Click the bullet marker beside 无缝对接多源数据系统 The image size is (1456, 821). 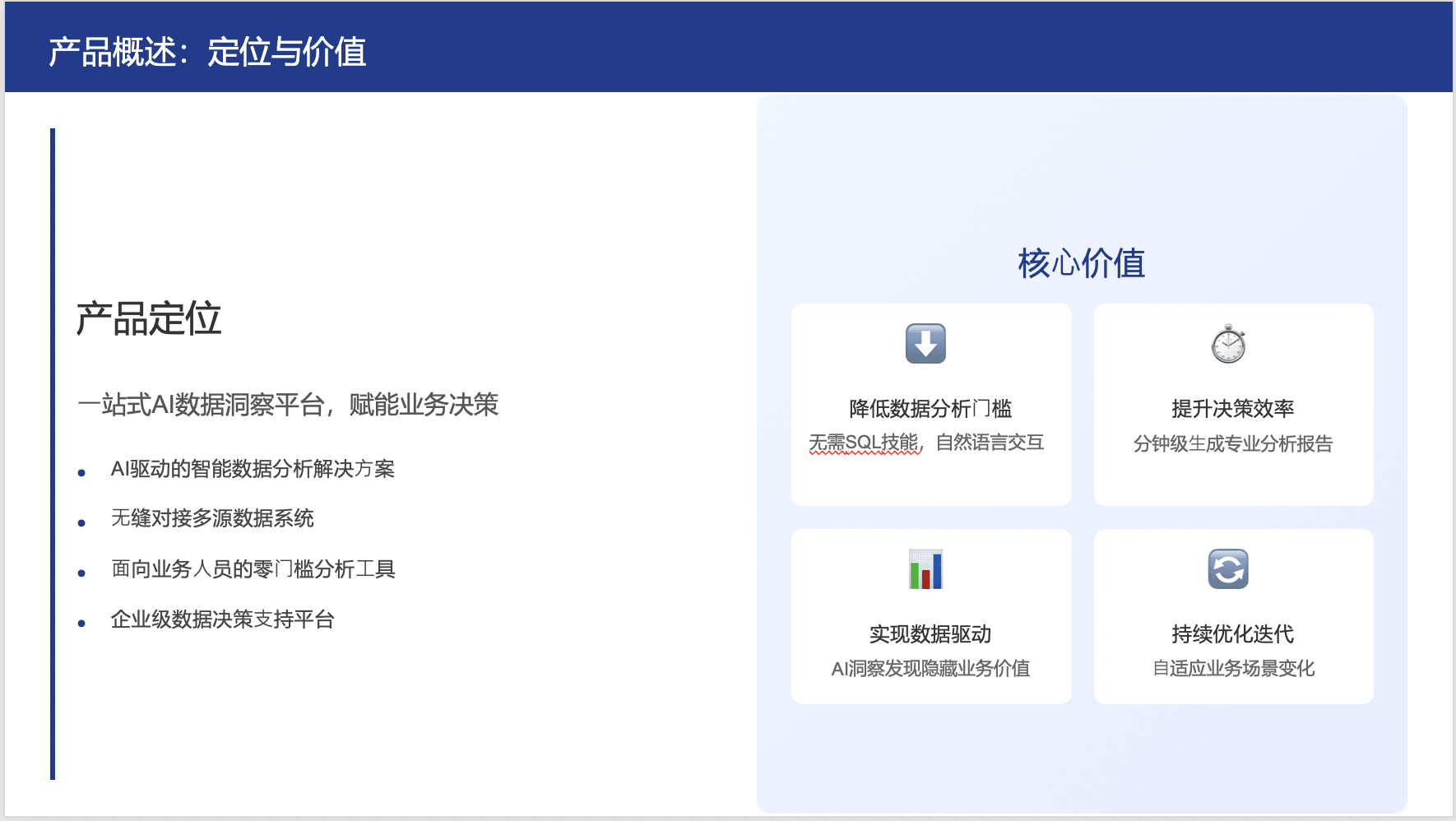pos(81,522)
